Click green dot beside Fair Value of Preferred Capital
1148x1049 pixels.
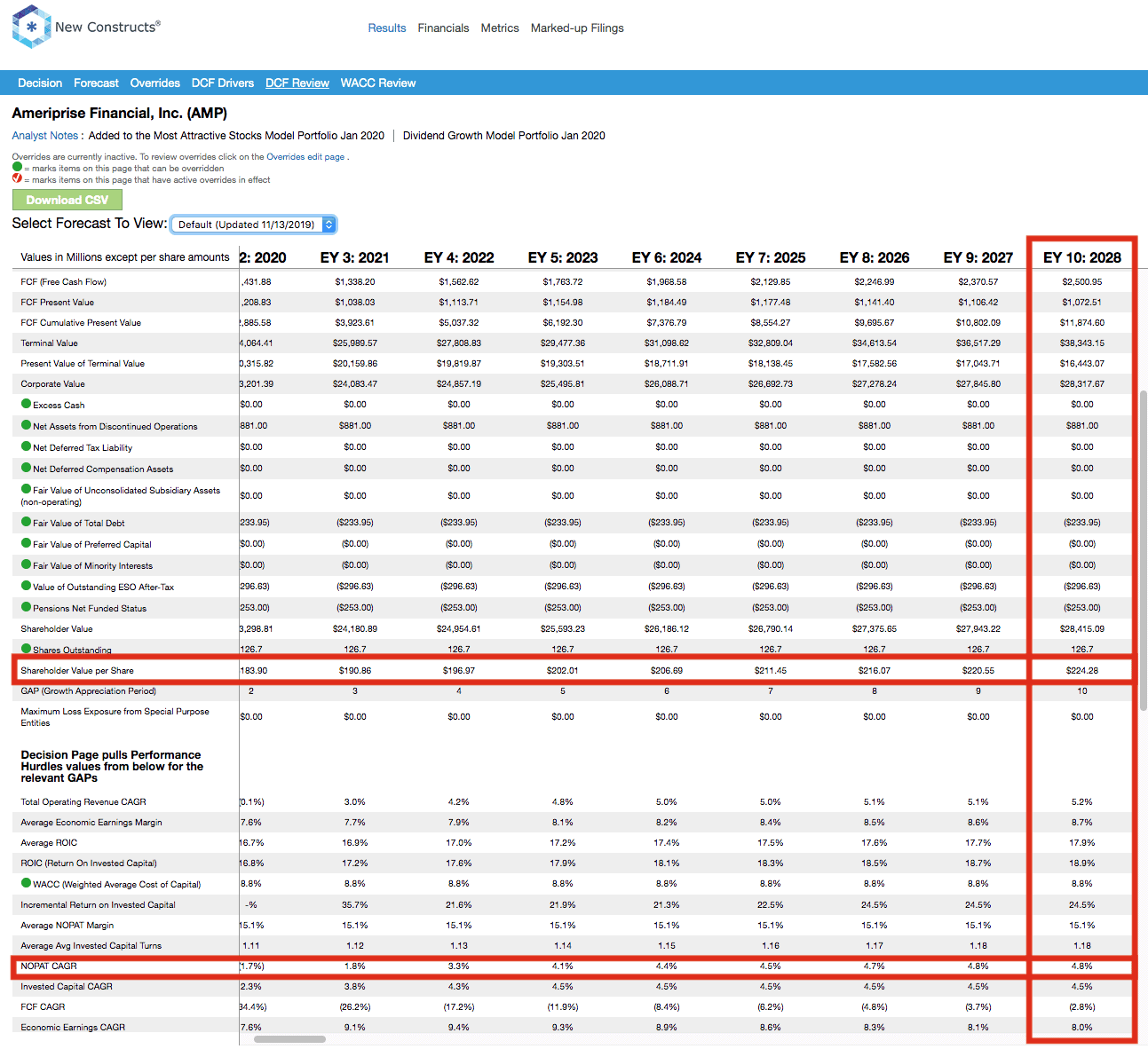coord(26,543)
